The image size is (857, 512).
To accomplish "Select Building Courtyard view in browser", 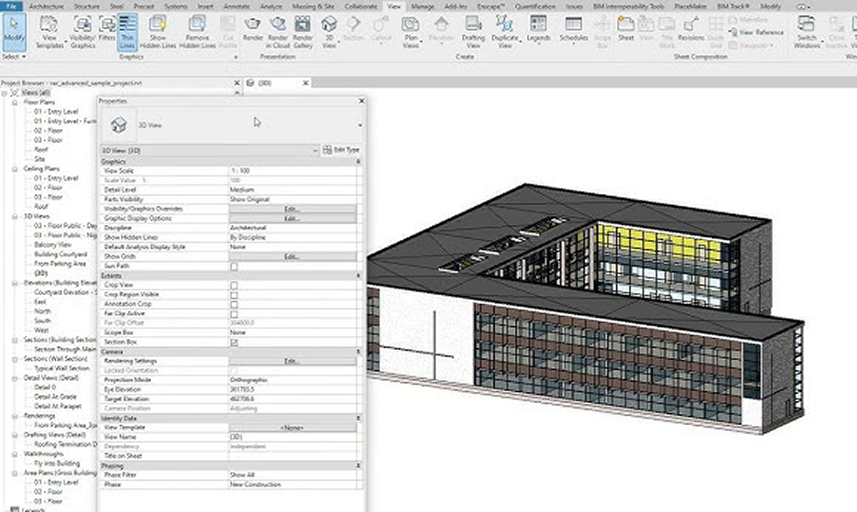I will (60, 254).
